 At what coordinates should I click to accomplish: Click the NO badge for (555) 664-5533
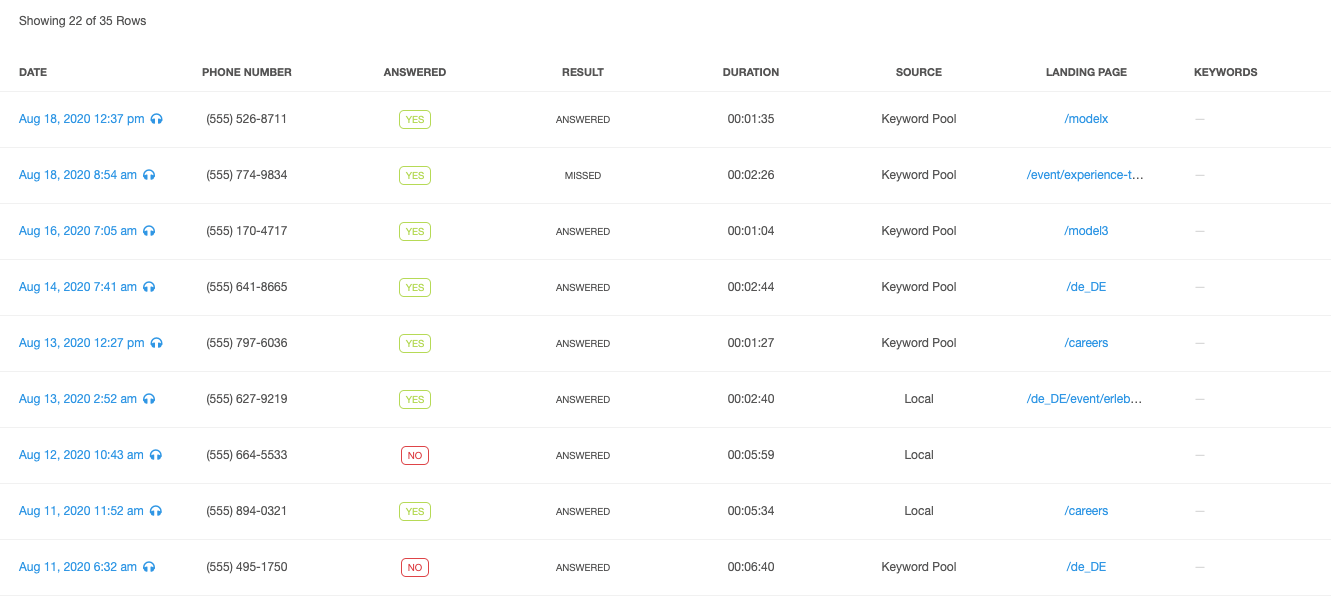415,455
